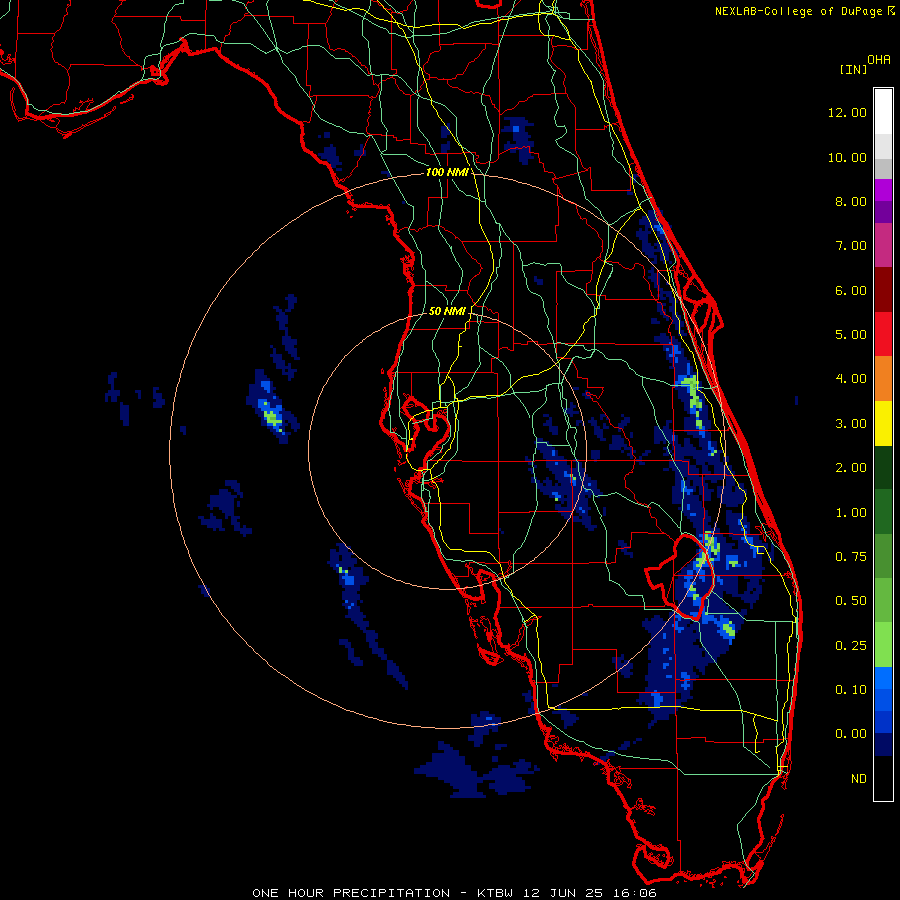Click the 7.00 legend value
Screen dimensions: 900x900
[x=851, y=246]
